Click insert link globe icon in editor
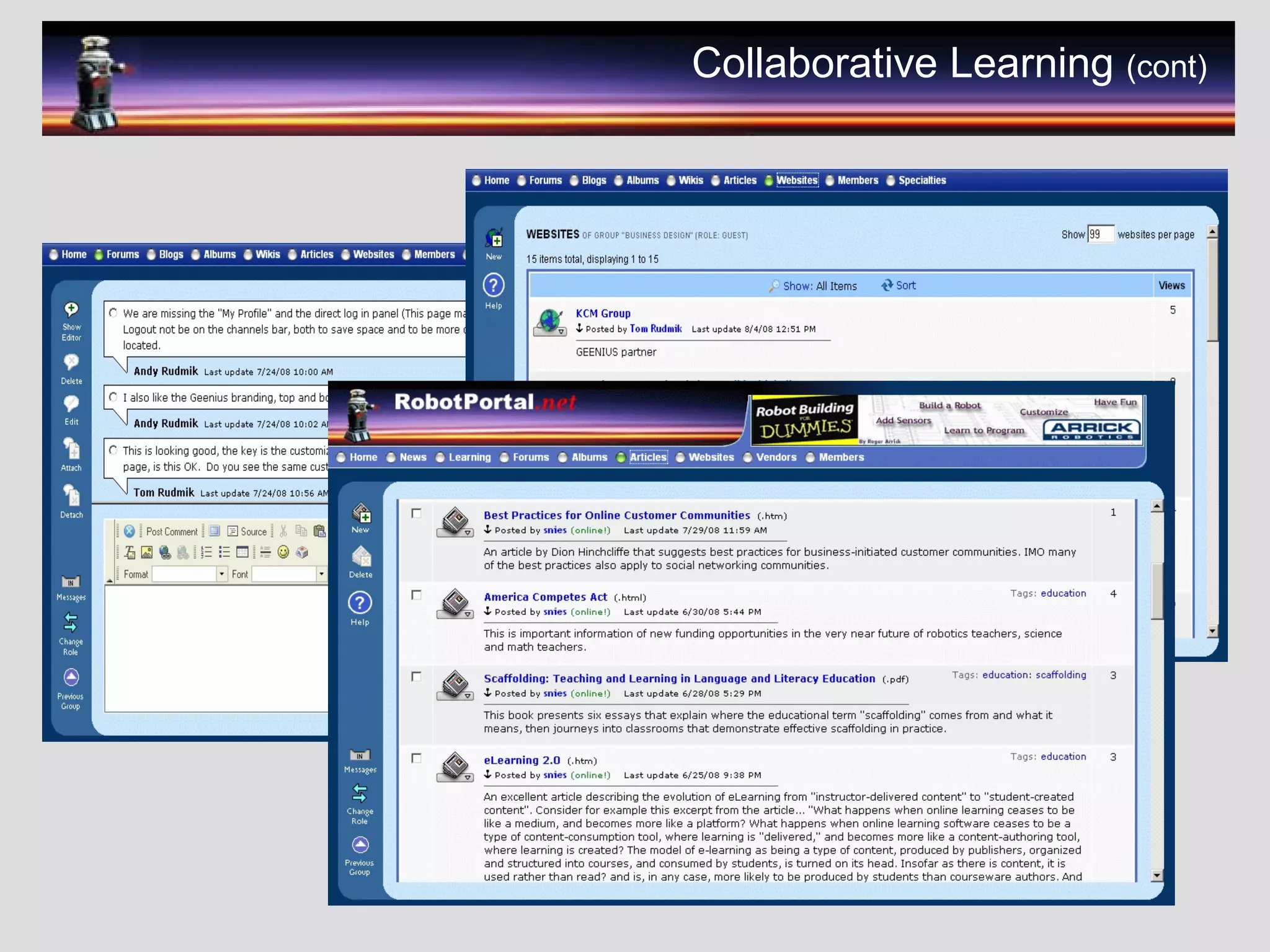Screen dimensions: 1270x952 click(165, 552)
